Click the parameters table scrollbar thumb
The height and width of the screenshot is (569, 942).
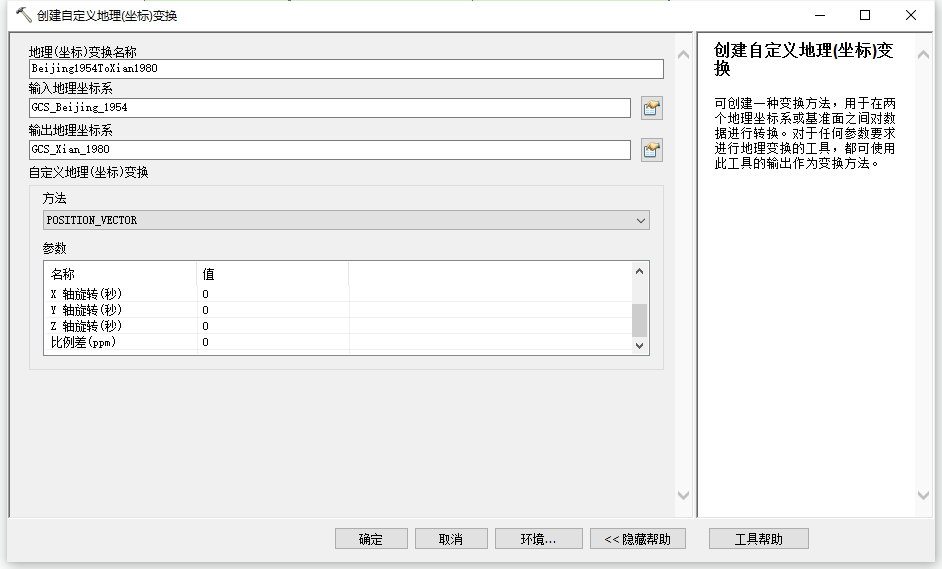click(x=640, y=320)
